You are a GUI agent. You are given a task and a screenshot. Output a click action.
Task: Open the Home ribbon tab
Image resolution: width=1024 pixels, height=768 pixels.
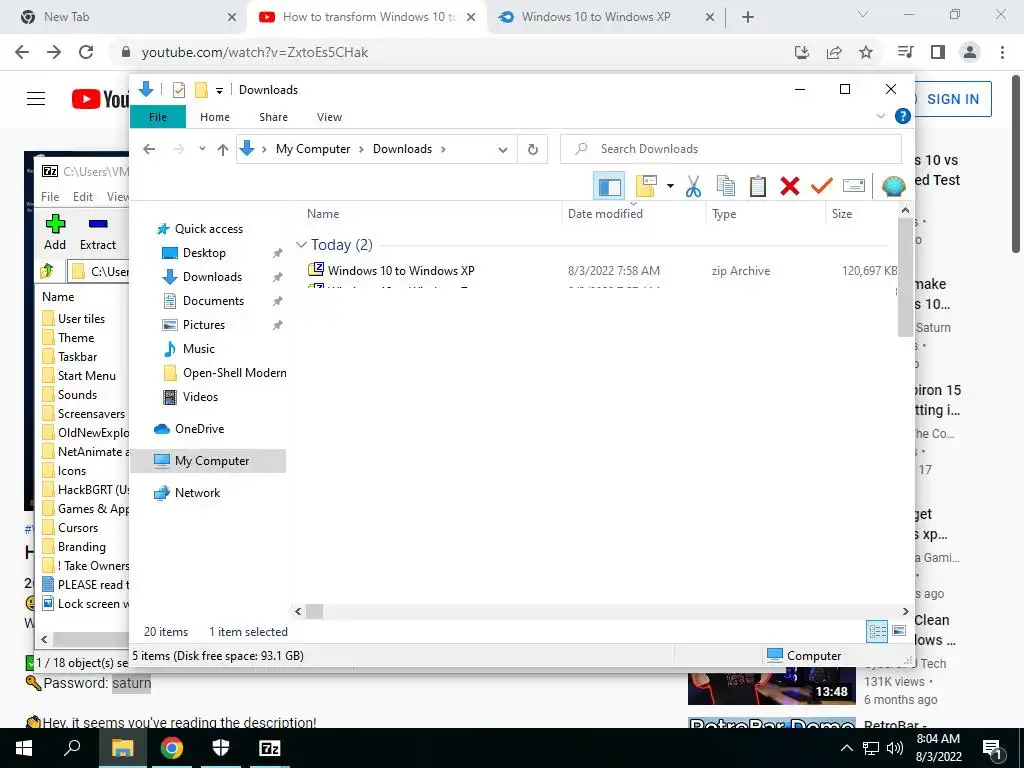tap(215, 117)
